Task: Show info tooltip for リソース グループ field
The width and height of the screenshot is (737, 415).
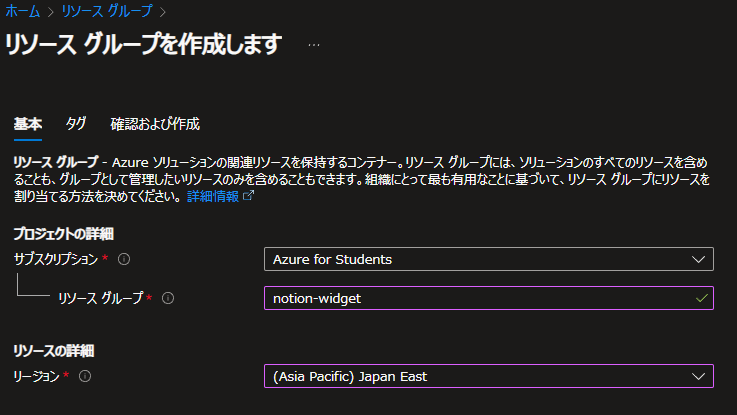Action: [168, 298]
